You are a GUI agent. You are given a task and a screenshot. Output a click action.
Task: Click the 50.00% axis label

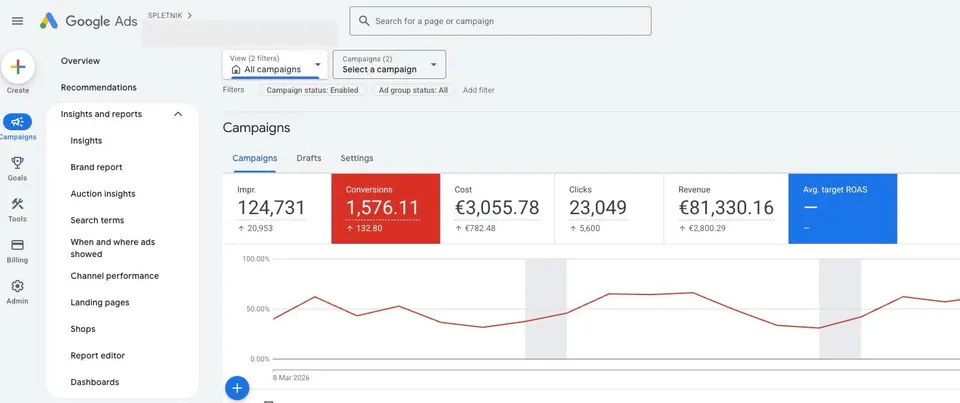258,309
